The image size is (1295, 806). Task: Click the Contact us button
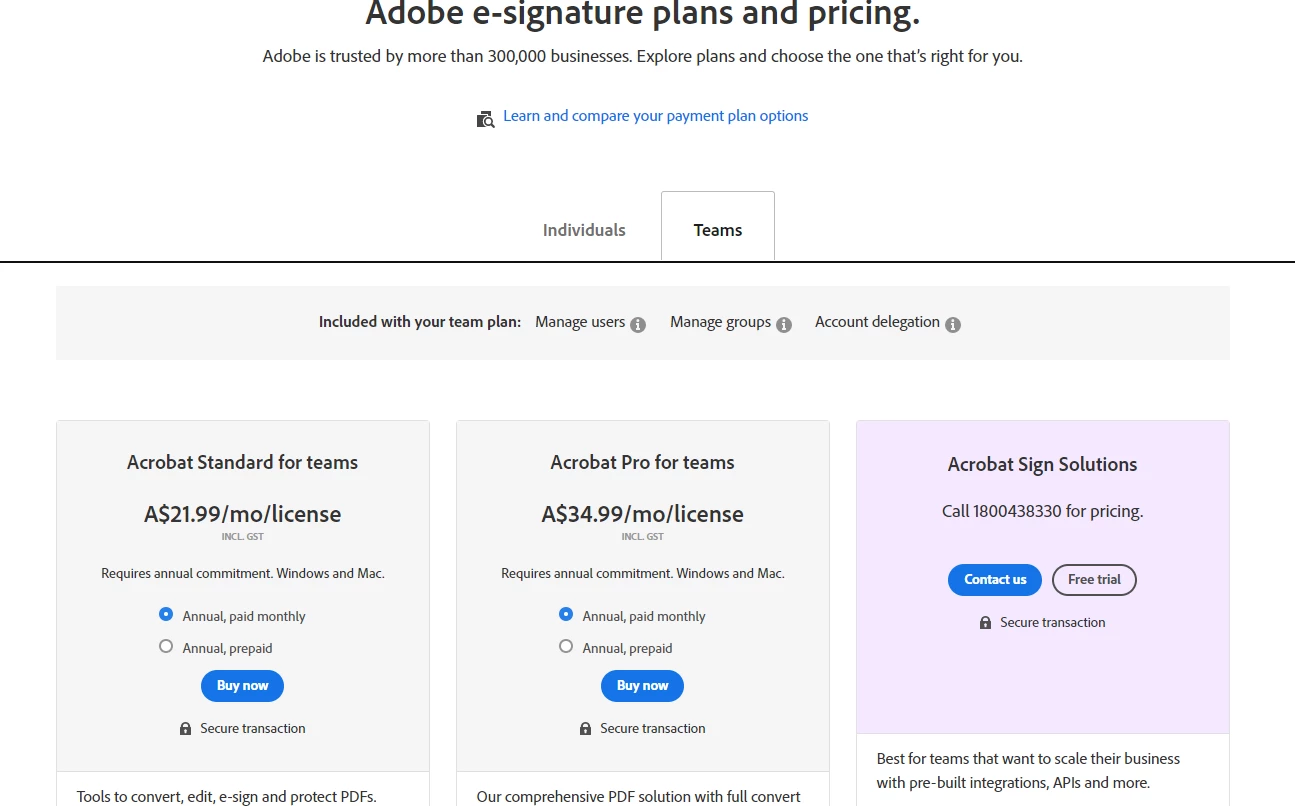click(x=995, y=580)
